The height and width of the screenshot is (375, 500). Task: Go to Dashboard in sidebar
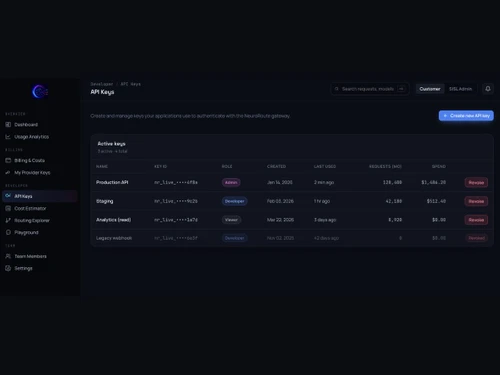pos(40,125)
